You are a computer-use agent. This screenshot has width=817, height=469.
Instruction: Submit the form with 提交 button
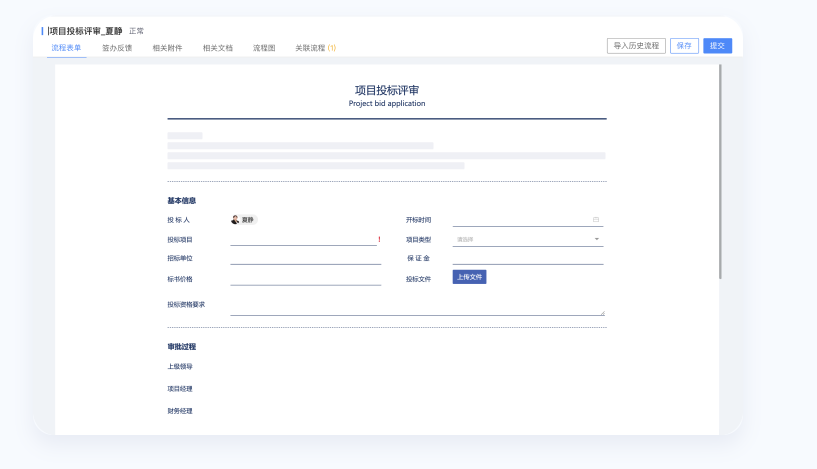pos(717,46)
